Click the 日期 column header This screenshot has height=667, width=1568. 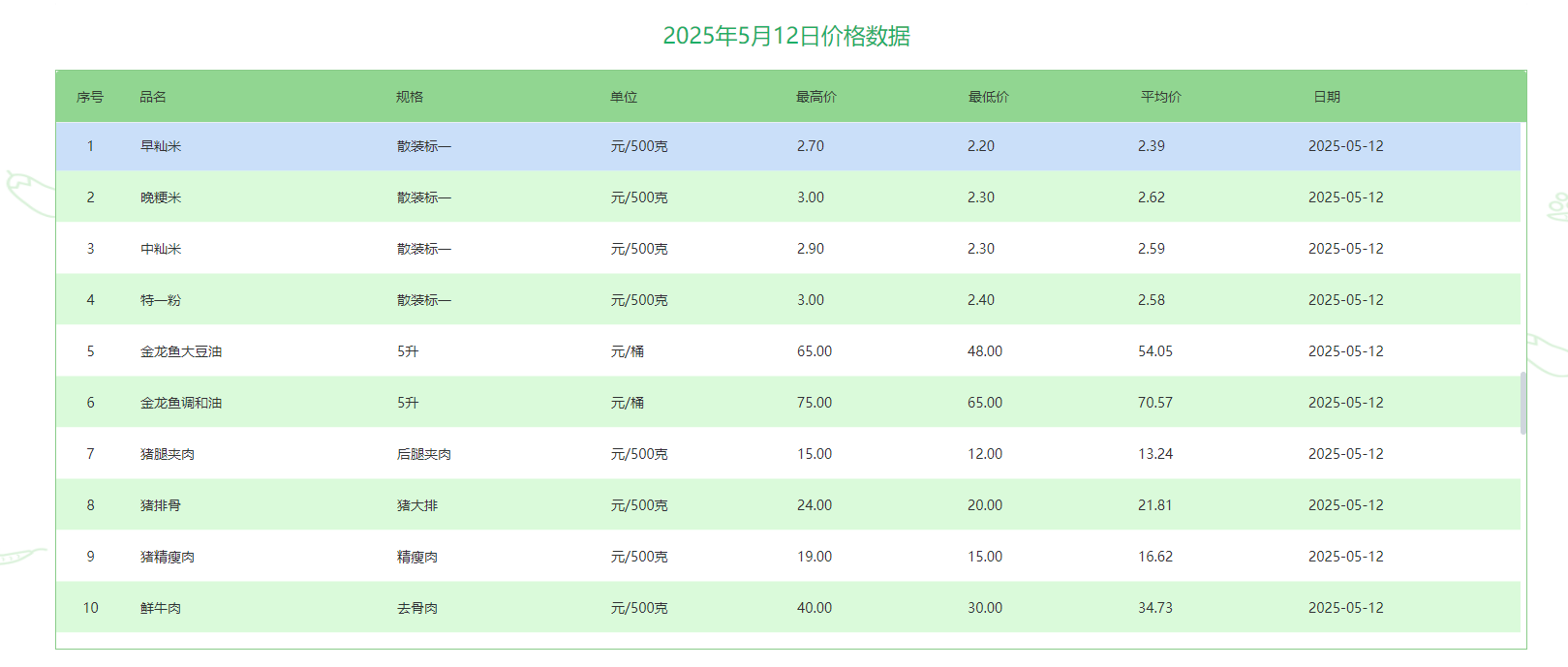[x=1327, y=97]
